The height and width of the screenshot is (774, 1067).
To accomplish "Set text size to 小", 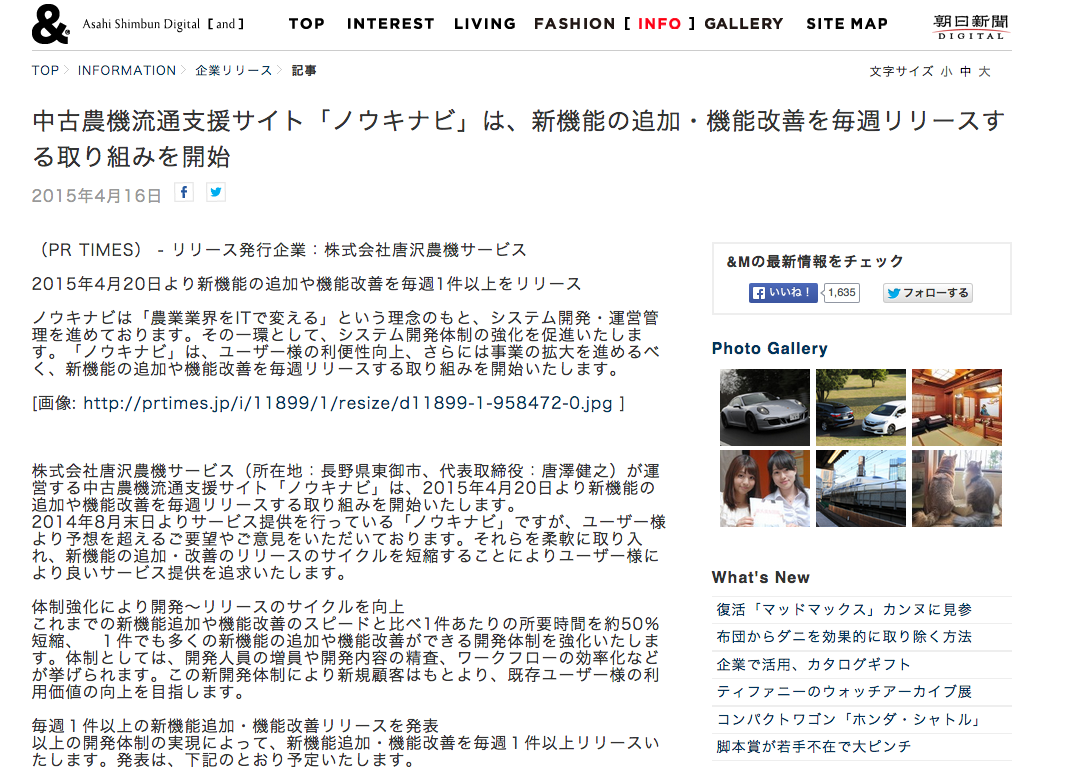I will point(947,71).
